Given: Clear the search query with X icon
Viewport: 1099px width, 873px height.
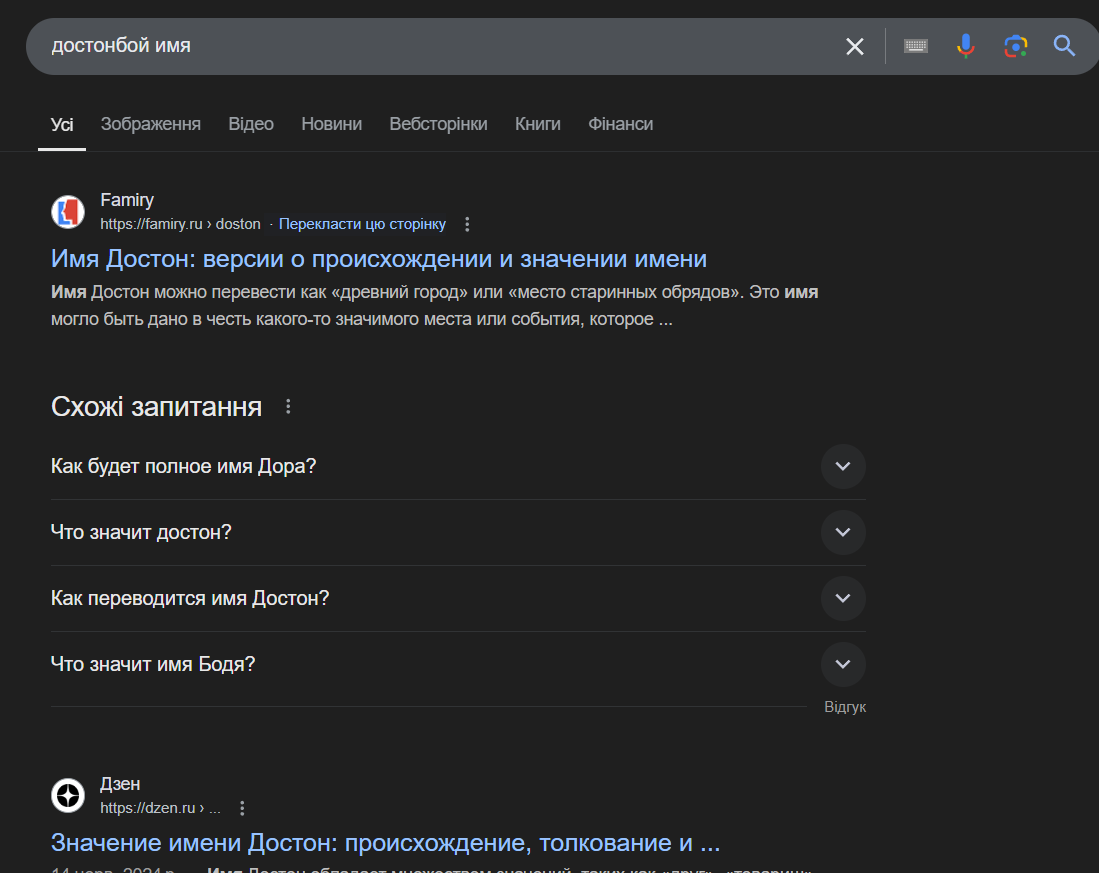Looking at the screenshot, I should (x=854, y=46).
